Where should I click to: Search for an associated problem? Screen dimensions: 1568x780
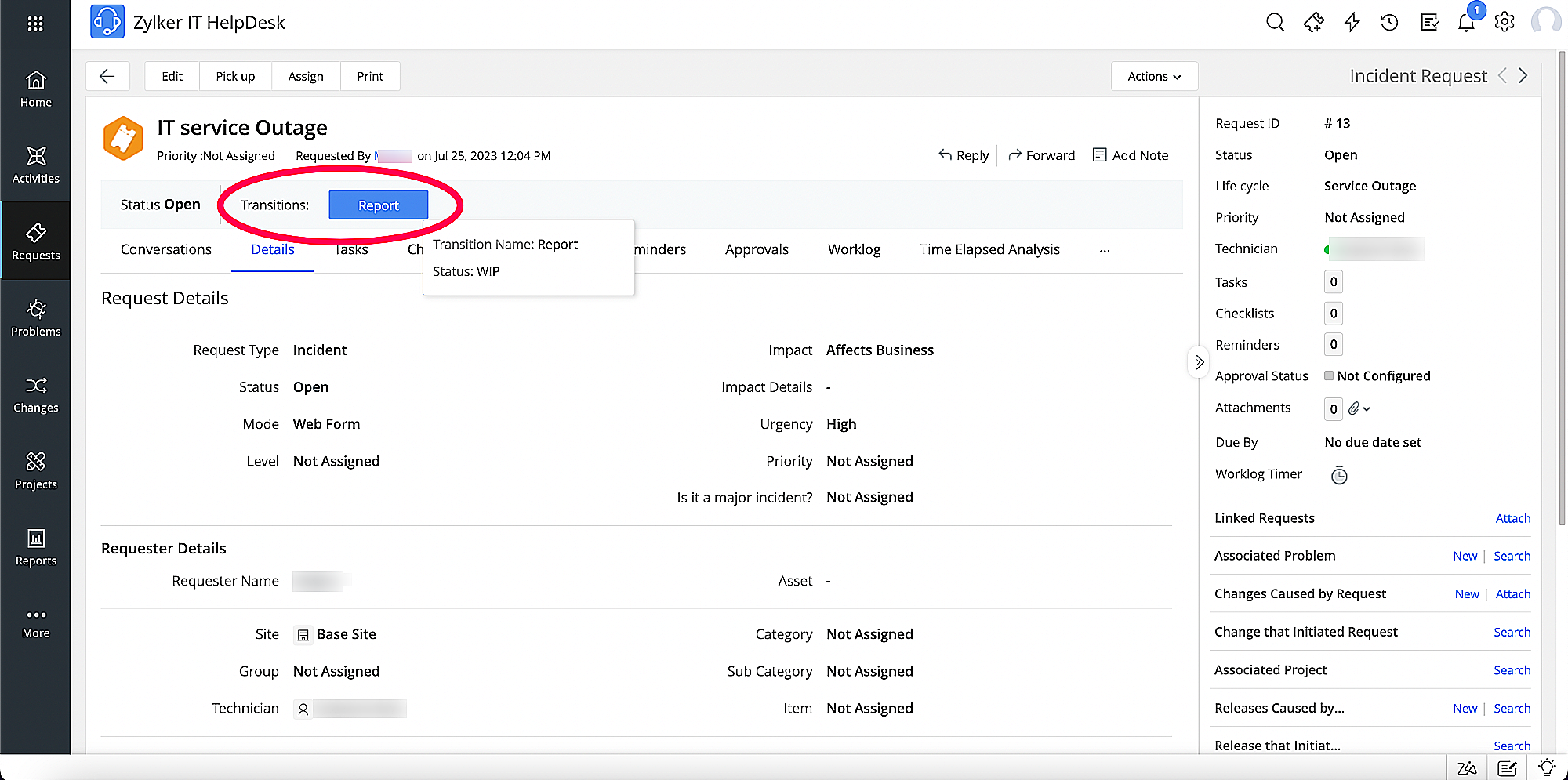pos(1512,556)
